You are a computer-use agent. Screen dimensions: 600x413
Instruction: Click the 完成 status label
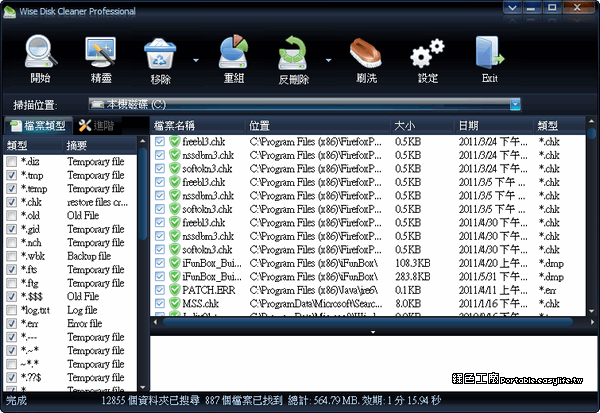pyautogui.click(x=16, y=400)
